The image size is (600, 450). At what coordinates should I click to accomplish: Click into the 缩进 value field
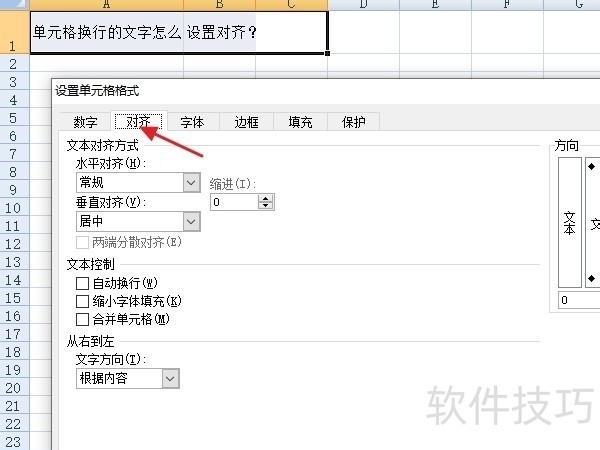(x=234, y=202)
